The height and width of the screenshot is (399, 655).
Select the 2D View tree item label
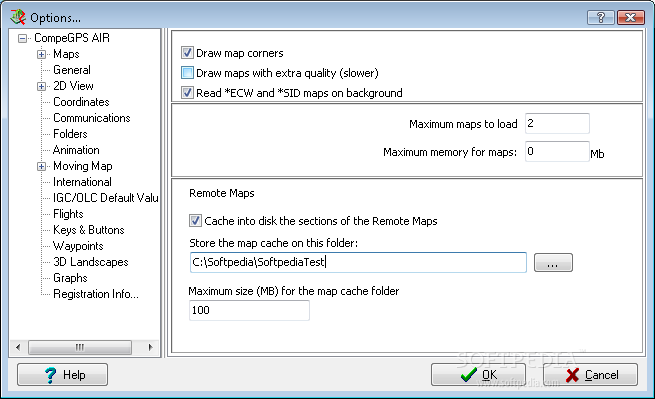pos(73,86)
